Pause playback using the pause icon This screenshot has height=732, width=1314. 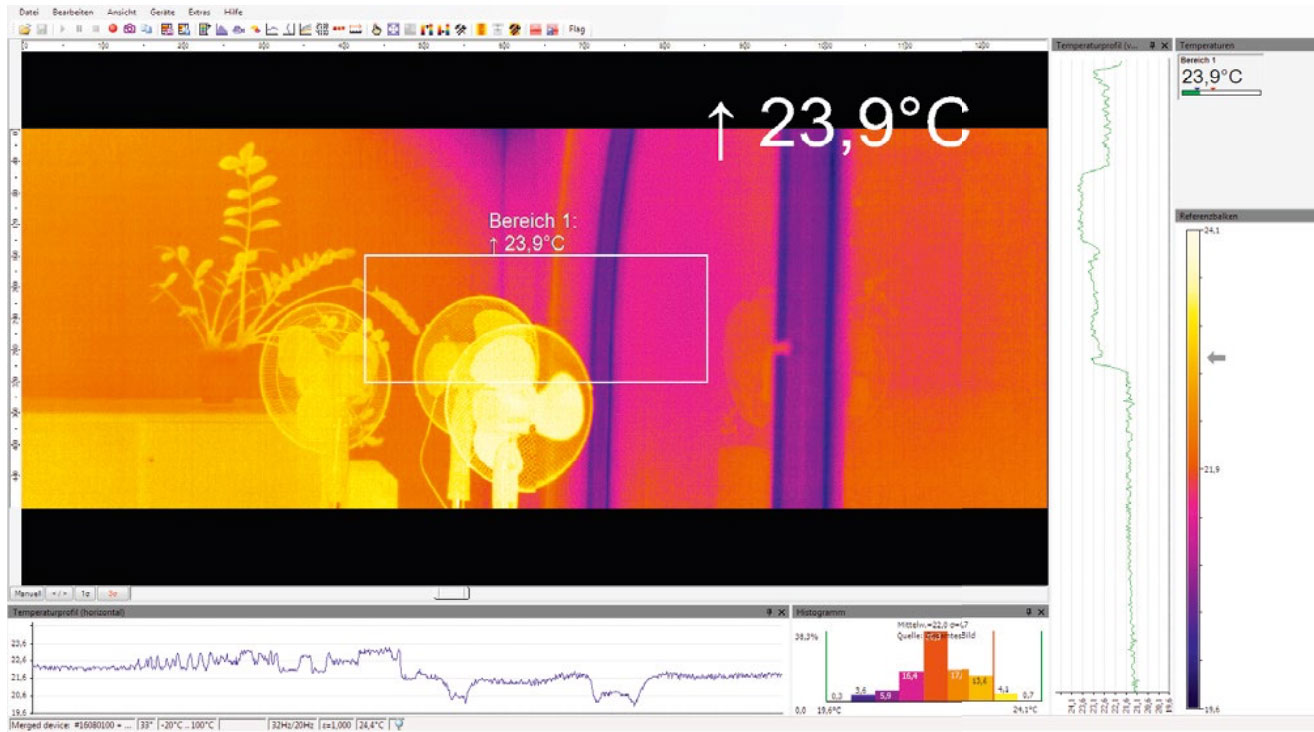(78, 31)
